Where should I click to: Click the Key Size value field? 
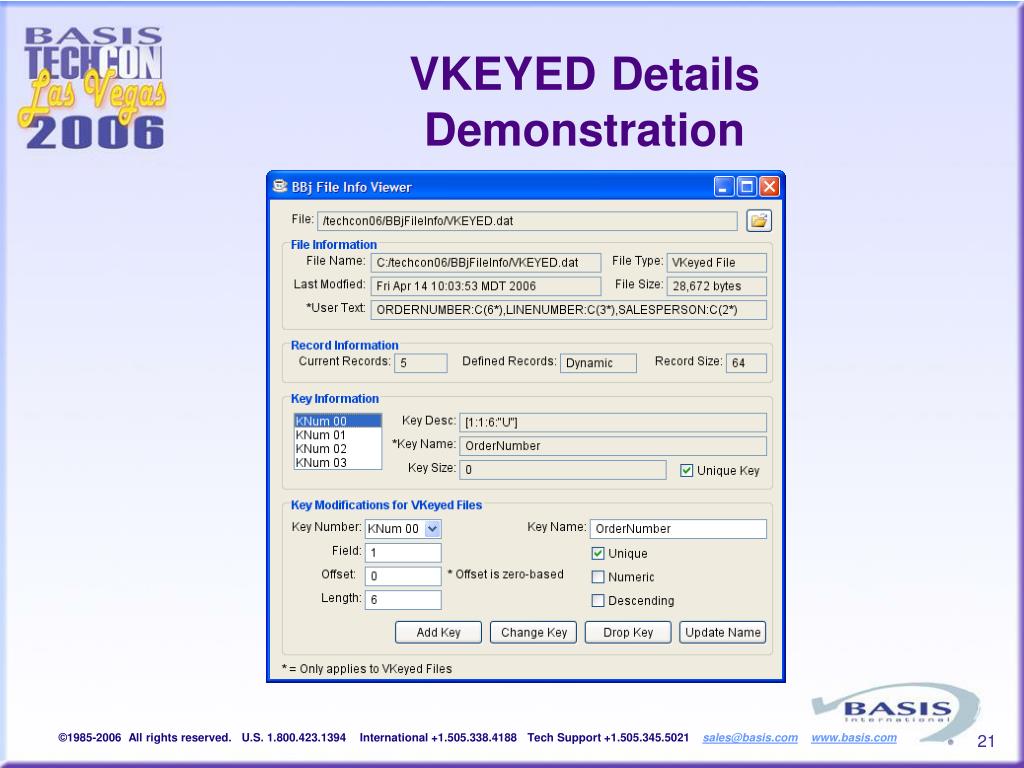[563, 470]
